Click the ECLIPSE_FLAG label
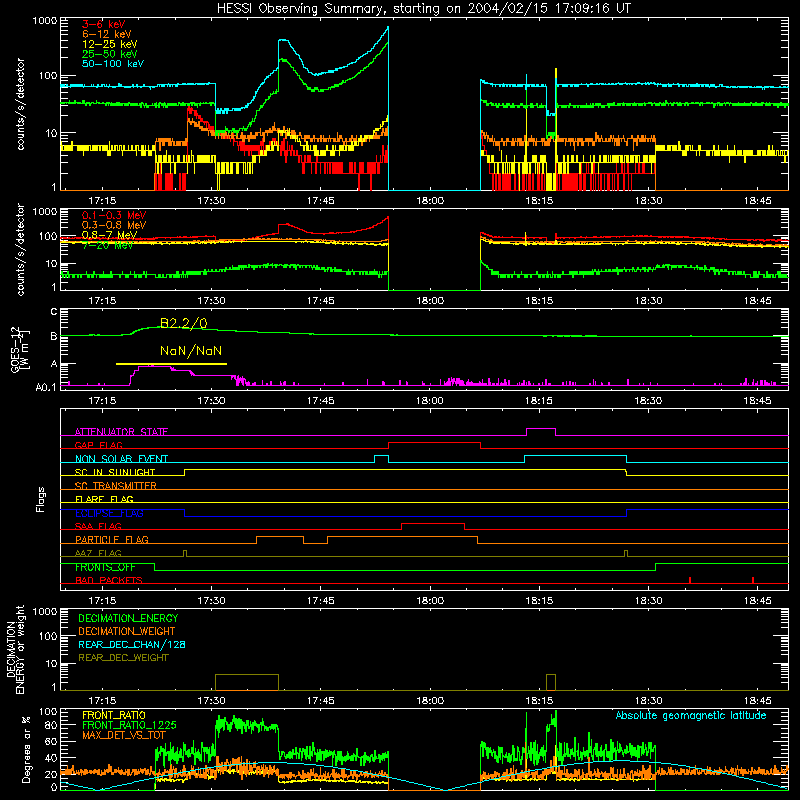The width and height of the screenshot is (800, 800). point(109,513)
